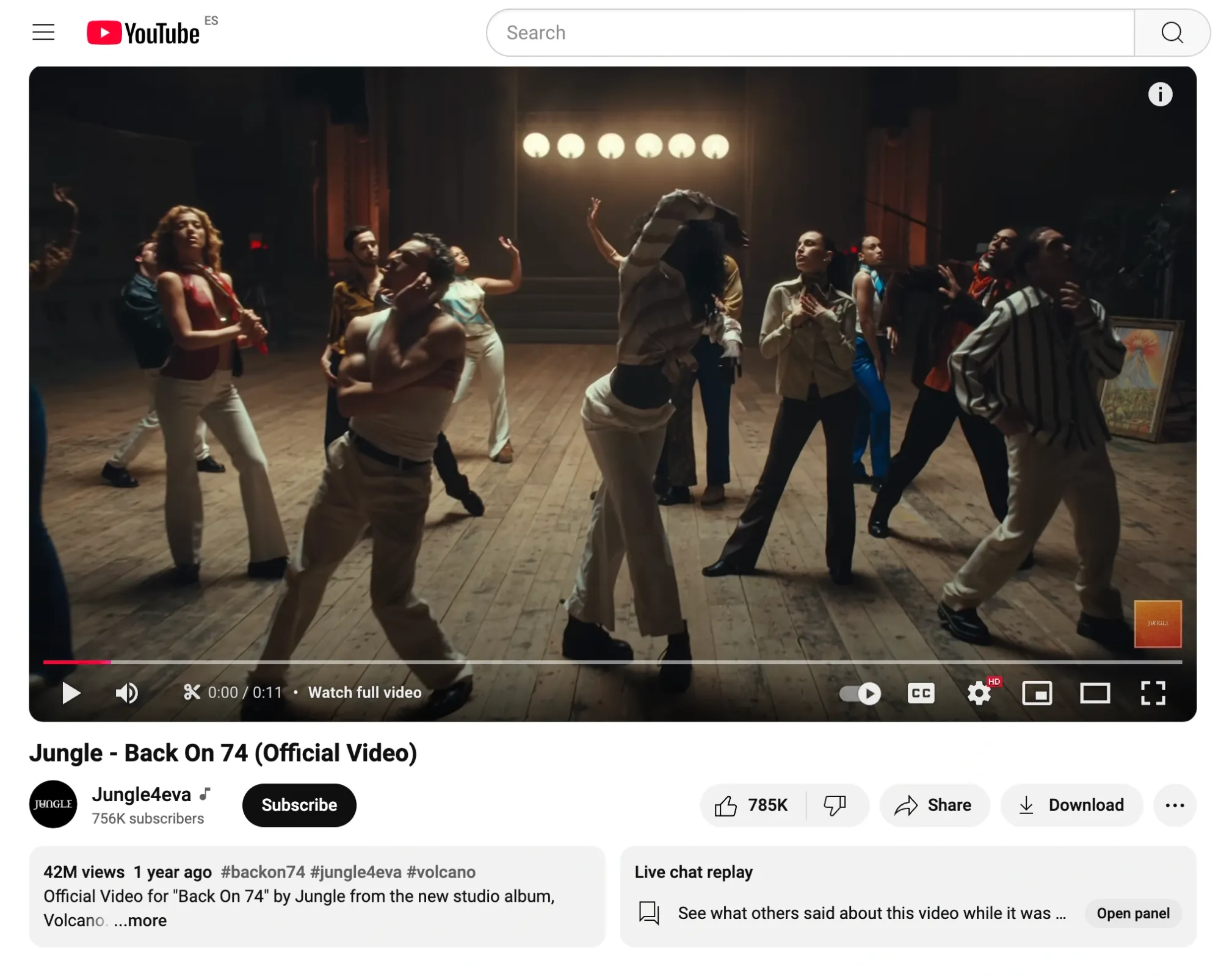Subscribe to Jungle4eva channel
Viewport: 1221px width, 980px height.
[x=299, y=805]
